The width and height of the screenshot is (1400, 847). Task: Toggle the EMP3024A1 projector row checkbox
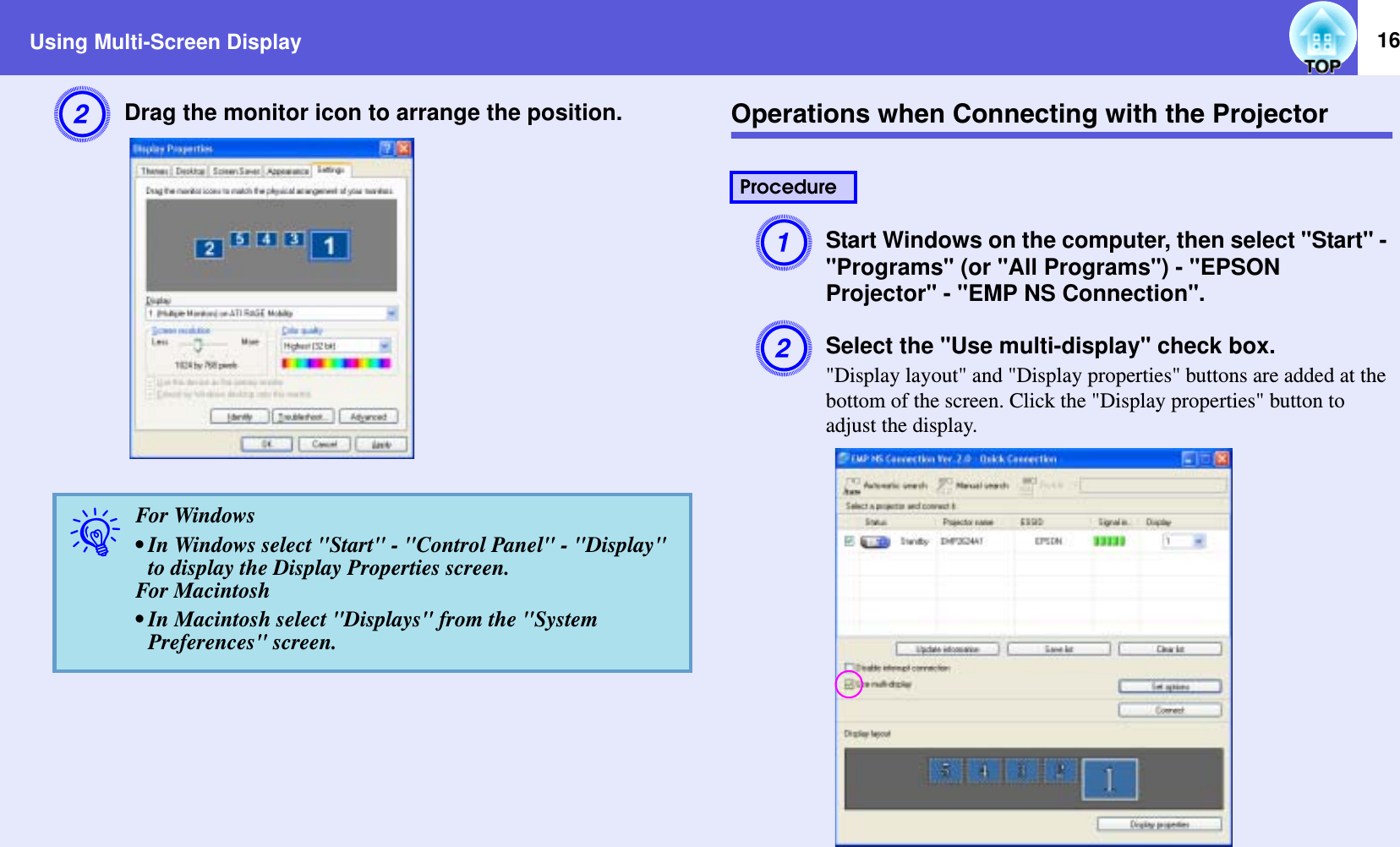(x=849, y=541)
